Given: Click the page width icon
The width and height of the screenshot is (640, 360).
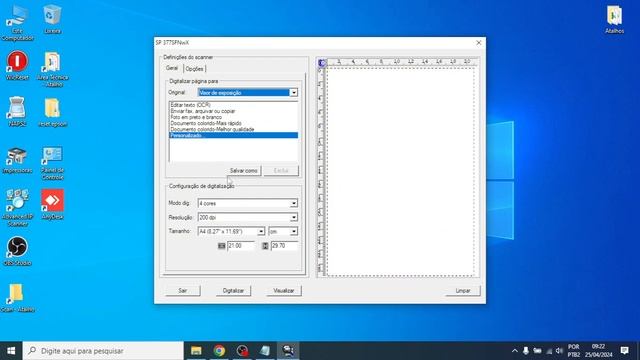Looking at the screenshot, I should [221, 246].
